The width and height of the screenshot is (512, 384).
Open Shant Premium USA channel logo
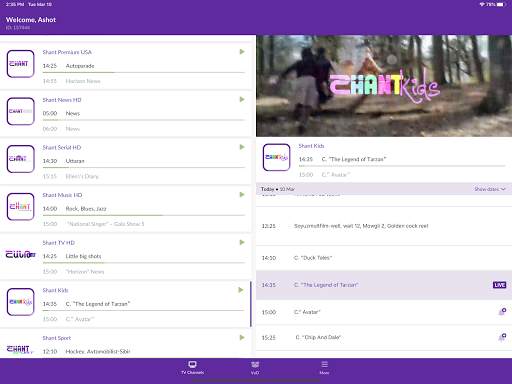20,64
